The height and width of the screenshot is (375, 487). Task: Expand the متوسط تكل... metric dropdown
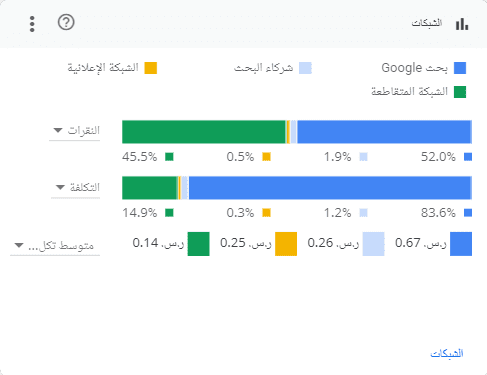55,246
